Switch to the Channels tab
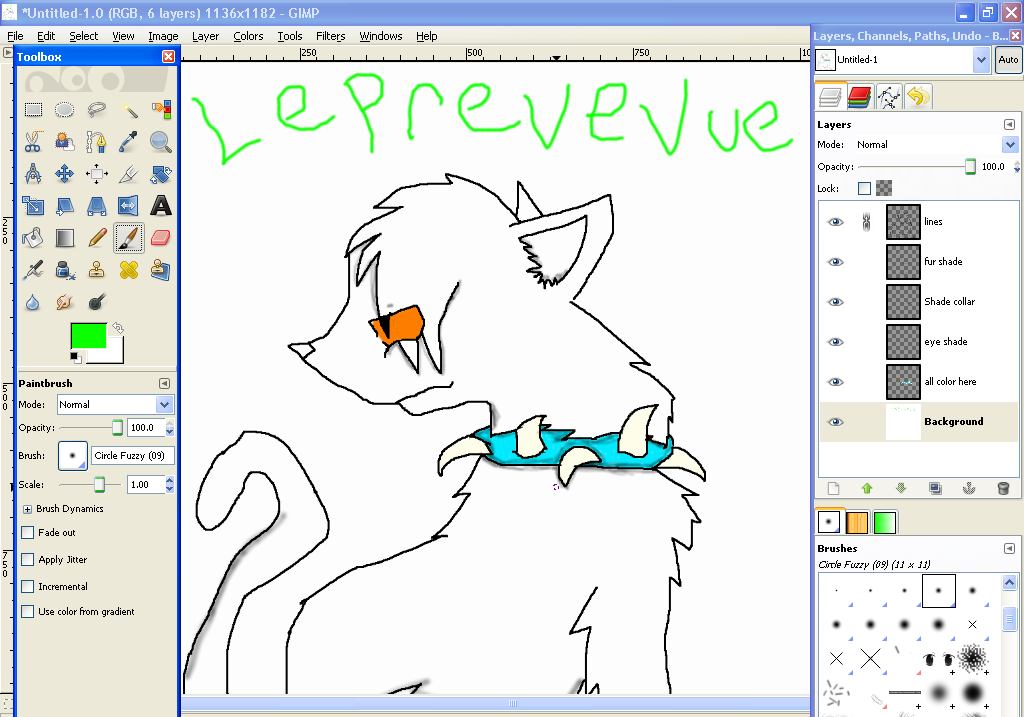The image size is (1024, 717). pos(859,97)
